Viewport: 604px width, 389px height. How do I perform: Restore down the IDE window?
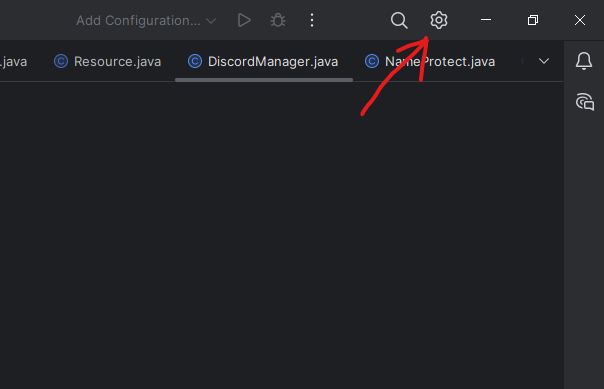(533, 20)
